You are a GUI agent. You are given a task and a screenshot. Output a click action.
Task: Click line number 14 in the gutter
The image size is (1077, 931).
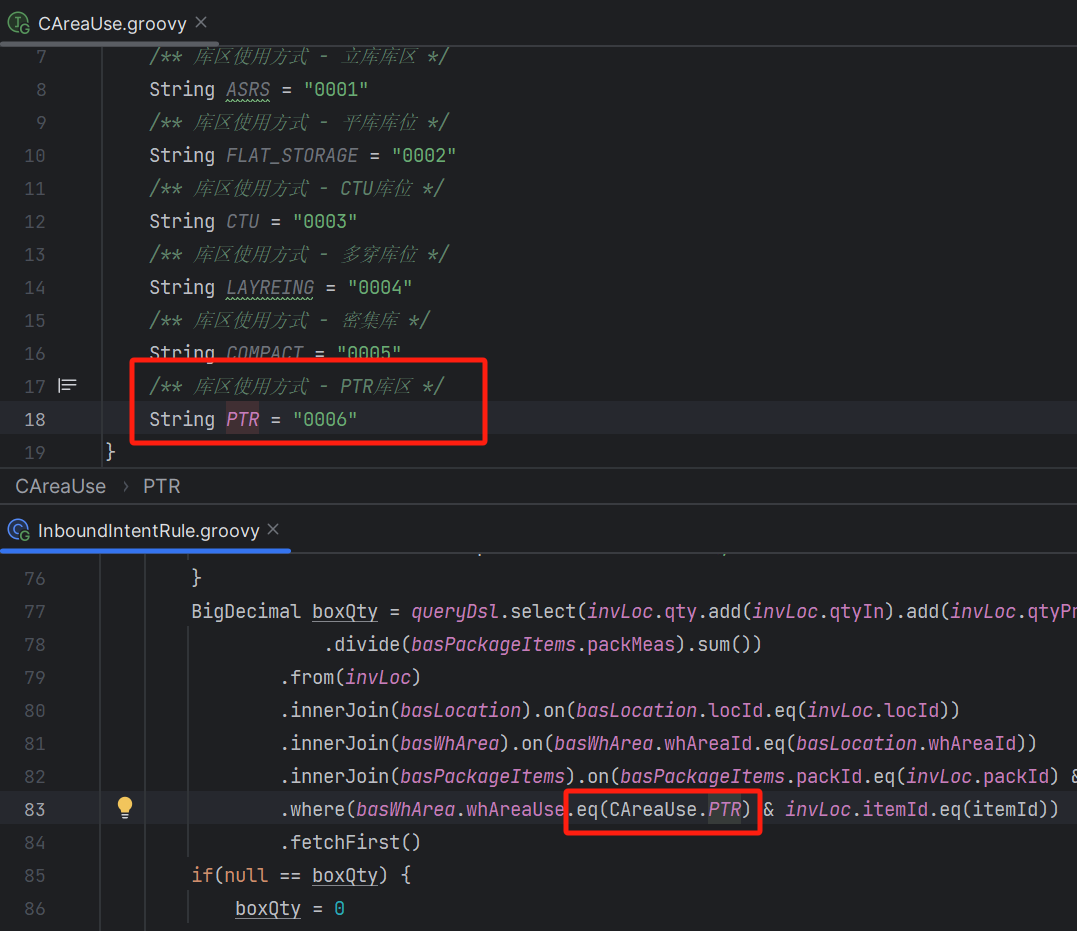tap(35, 287)
